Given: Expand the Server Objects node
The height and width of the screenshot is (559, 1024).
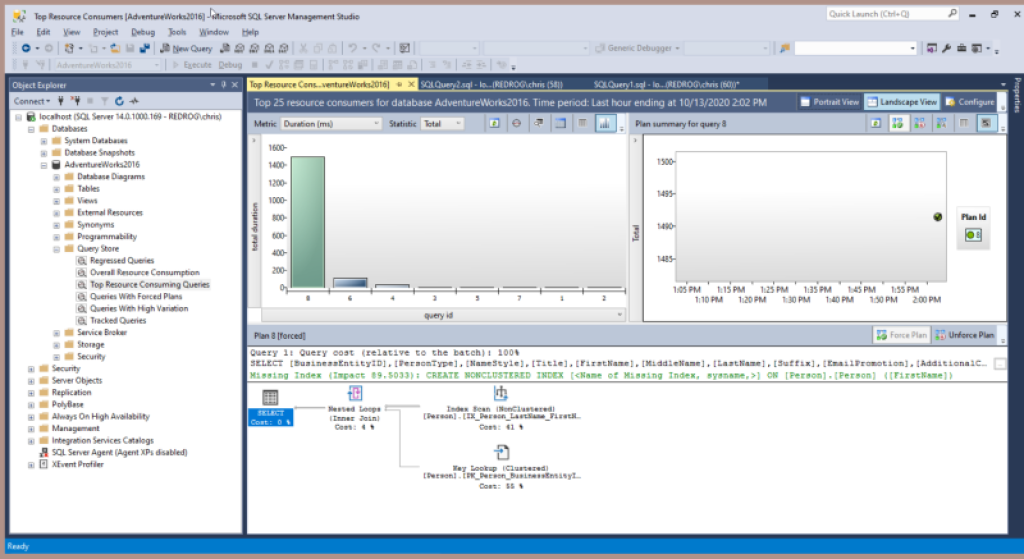Looking at the screenshot, I should pyautogui.click(x=31, y=381).
